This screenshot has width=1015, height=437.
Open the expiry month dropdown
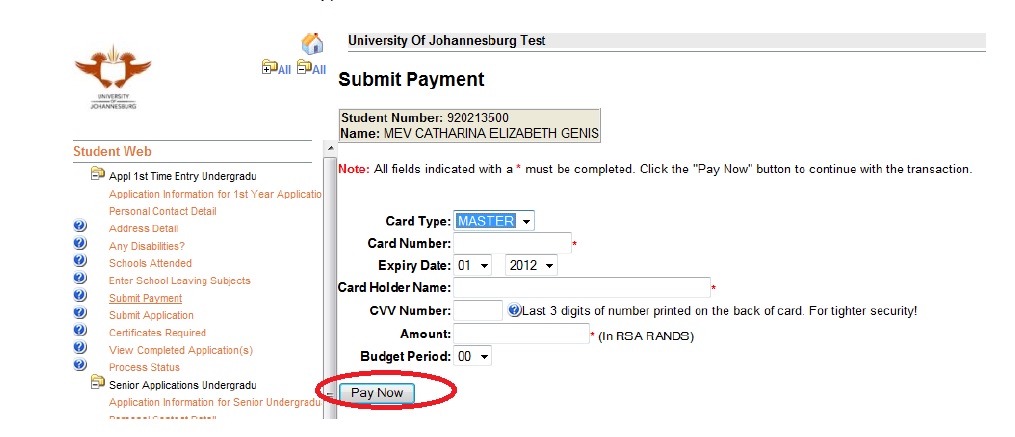pos(473,266)
